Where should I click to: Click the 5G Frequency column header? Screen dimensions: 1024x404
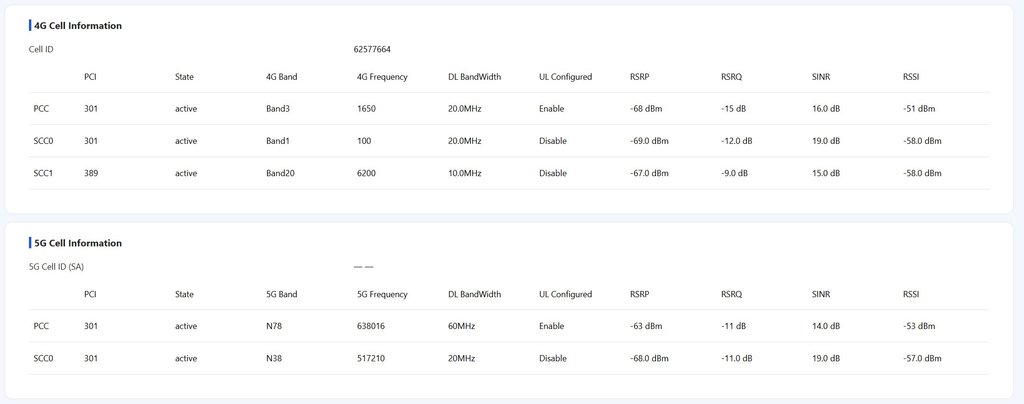[x=381, y=294]
